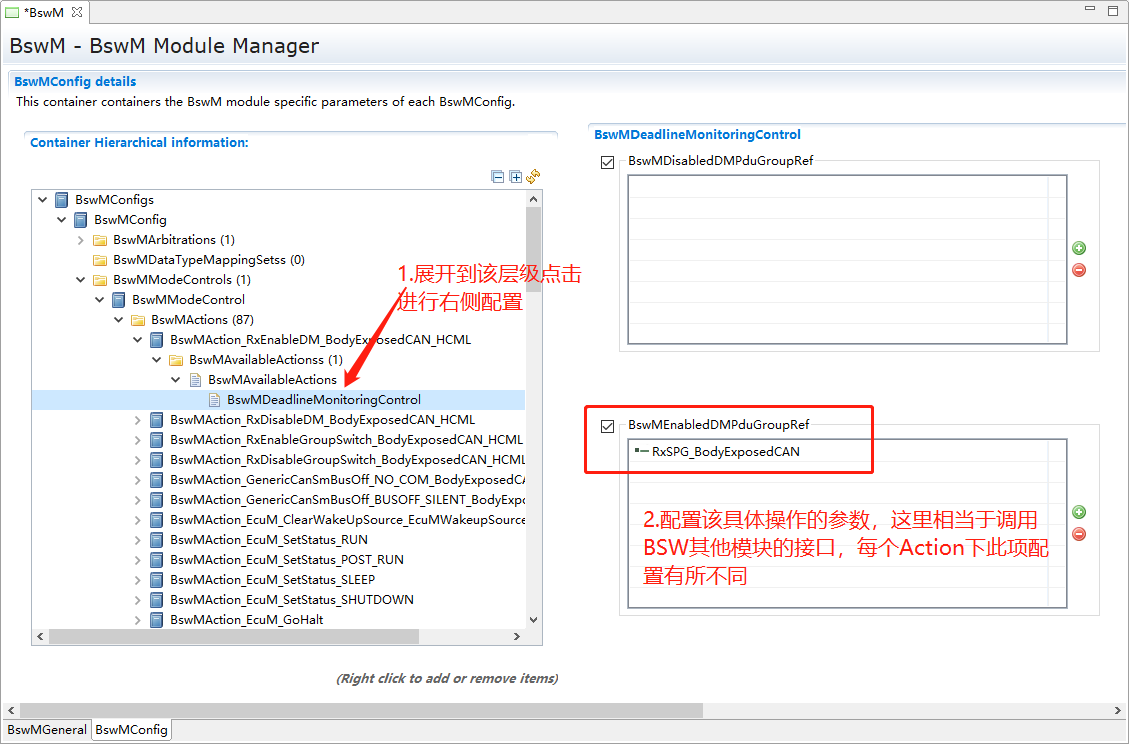Expand the BswMArbitrations (1) folder
The height and width of the screenshot is (744, 1129).
(x=81, y=240)
